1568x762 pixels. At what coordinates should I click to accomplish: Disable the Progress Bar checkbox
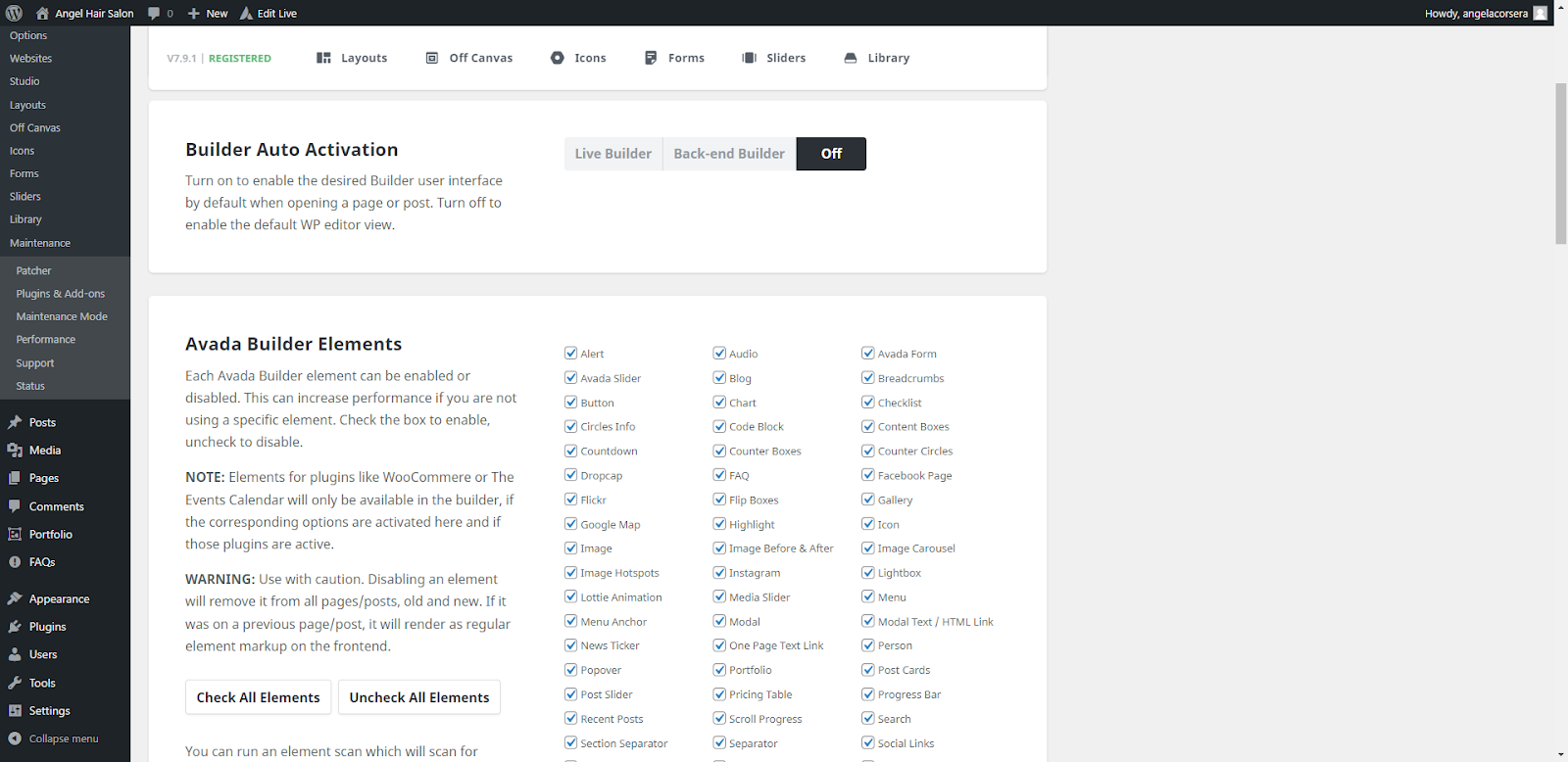pyautogui.click(x=868, y=694)
